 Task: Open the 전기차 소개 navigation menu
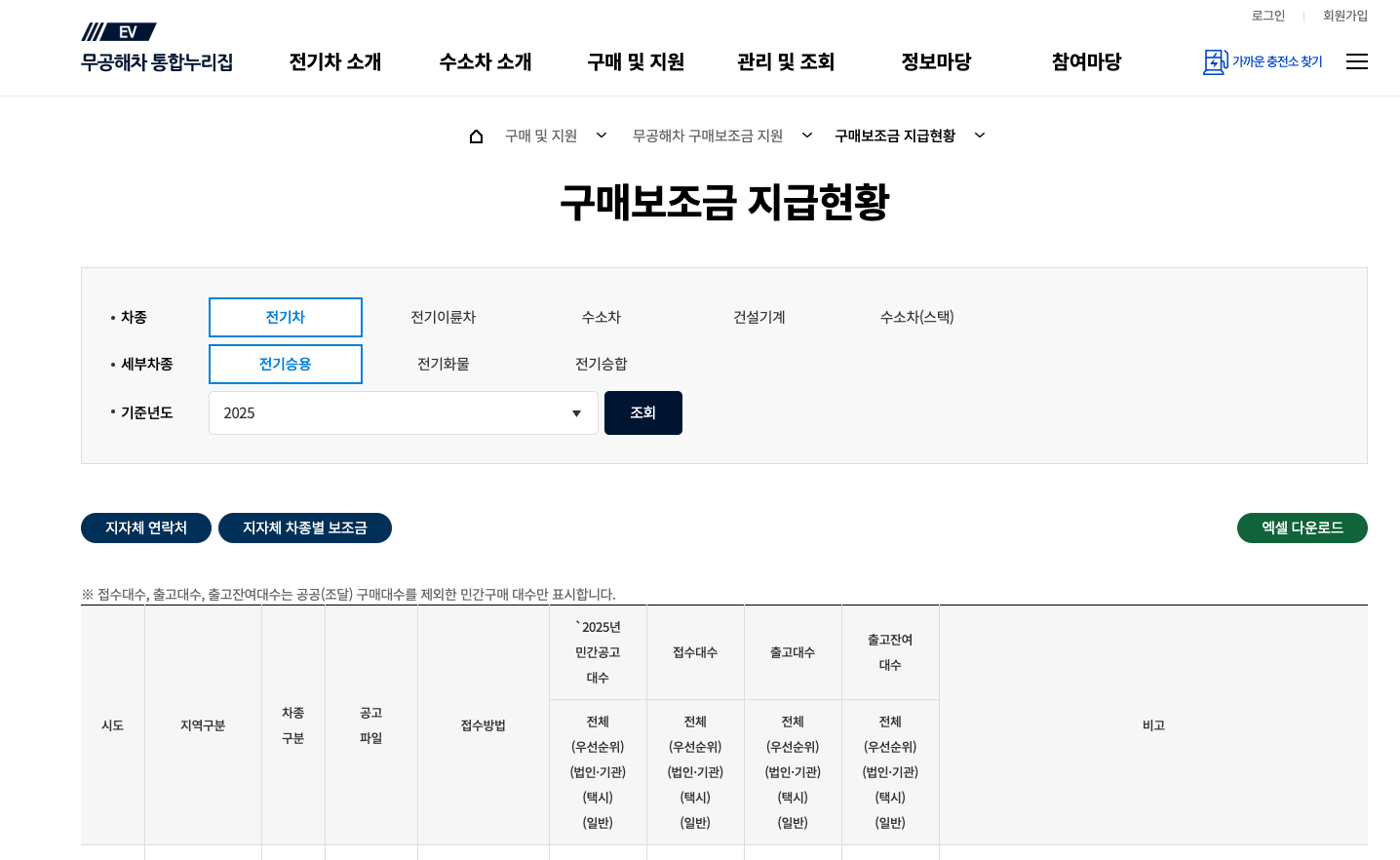334,61
